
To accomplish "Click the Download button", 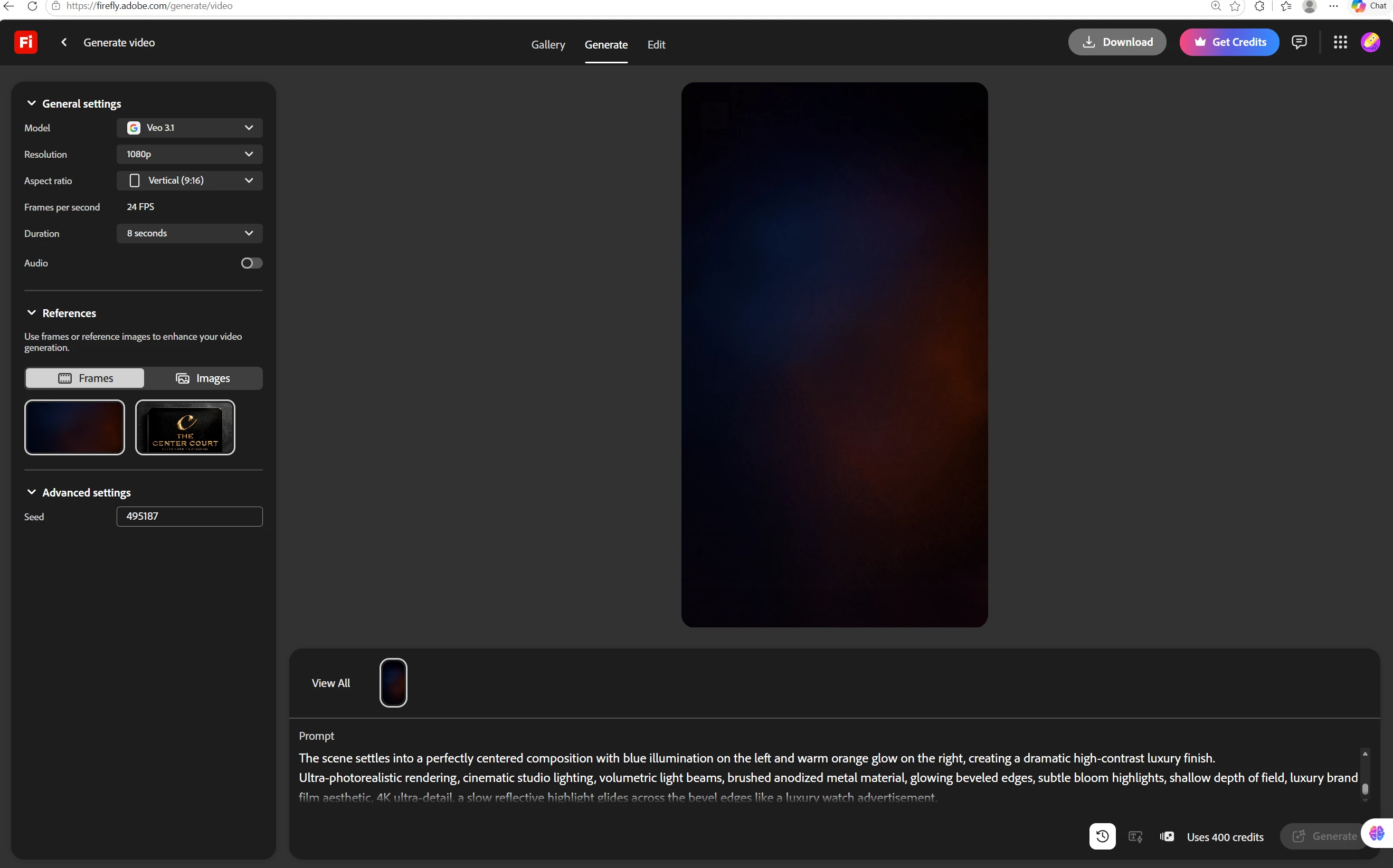I will 1117,42.
